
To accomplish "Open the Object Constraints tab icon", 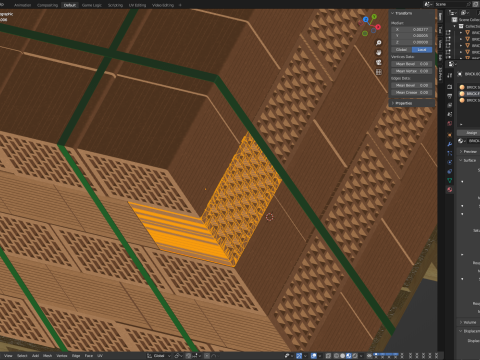I will point(450,171).
